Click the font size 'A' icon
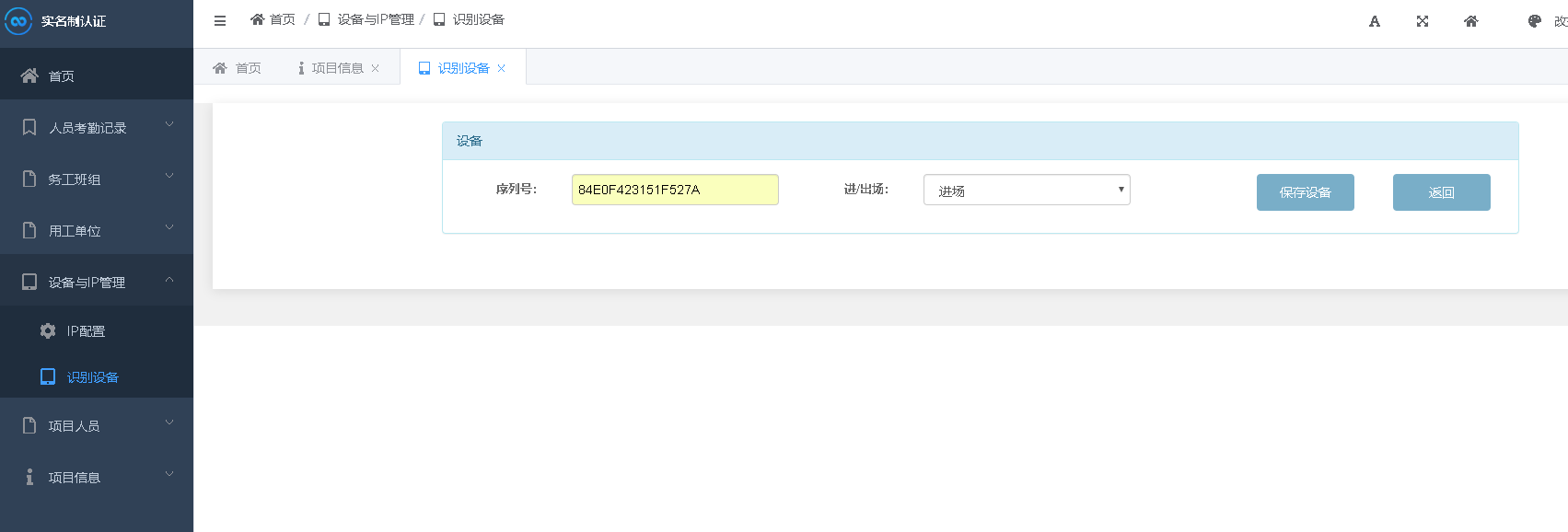This screenshot has width=1568, height=532. click(x=1374, y=21)
